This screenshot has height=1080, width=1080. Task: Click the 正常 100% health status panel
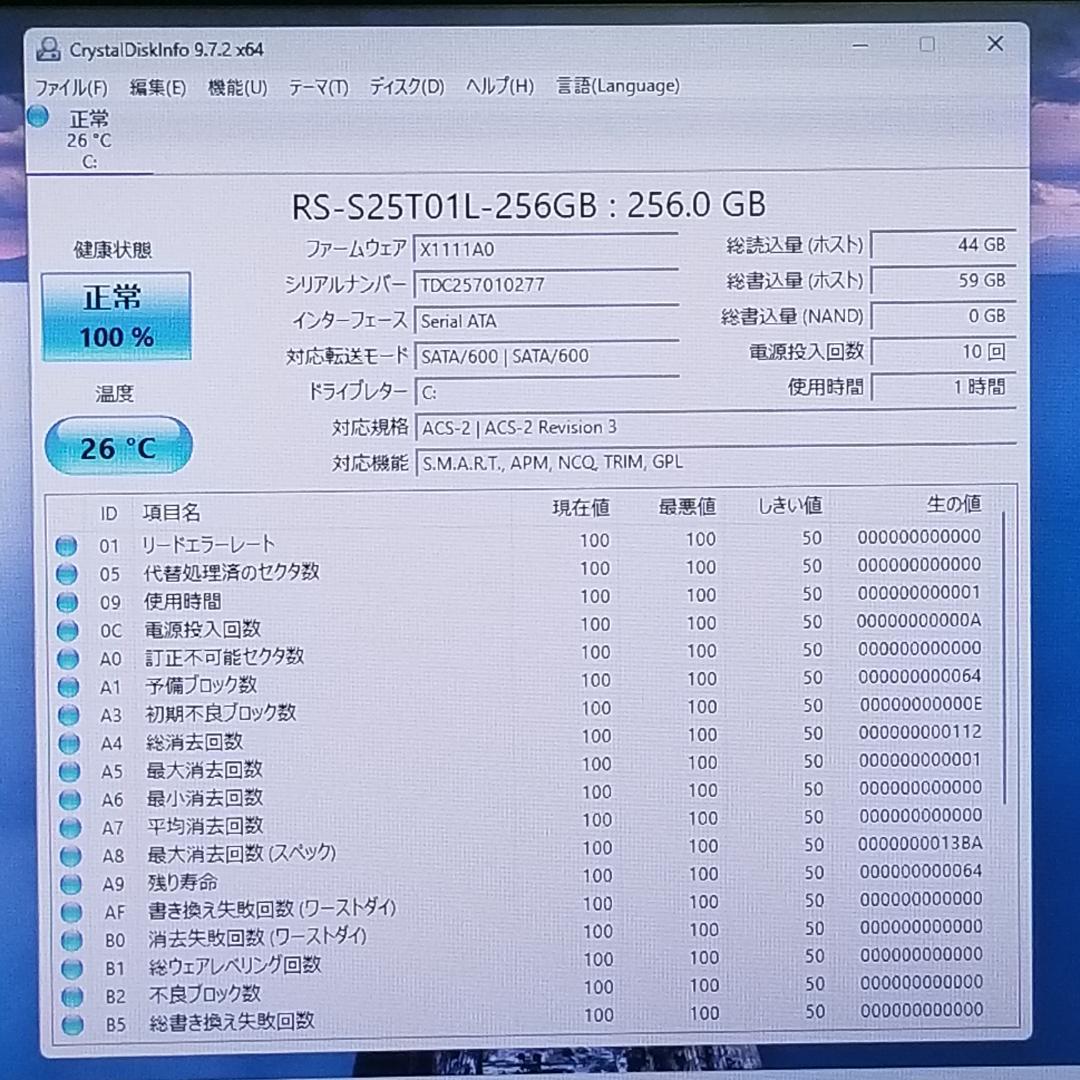coord(116,315)
